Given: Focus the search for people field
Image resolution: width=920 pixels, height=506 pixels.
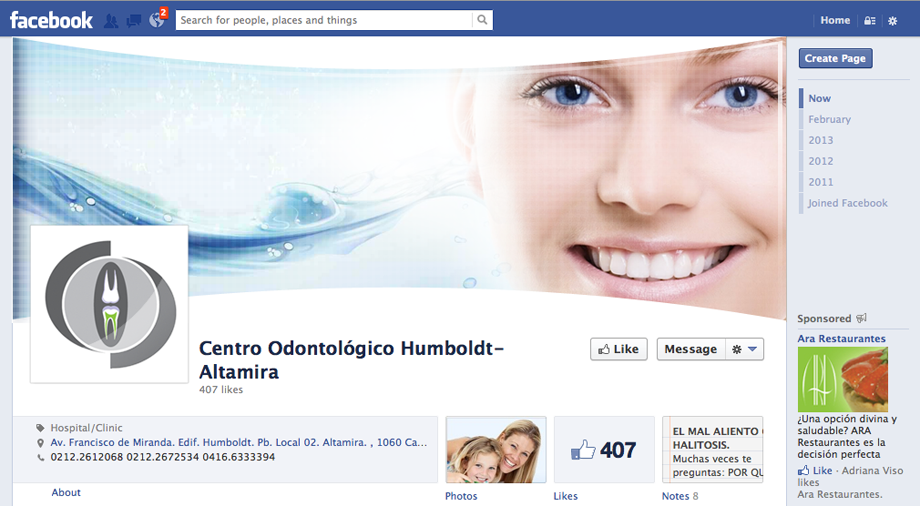Looking at the screenshot, I should pyautogui.click(x=324, y=20).
